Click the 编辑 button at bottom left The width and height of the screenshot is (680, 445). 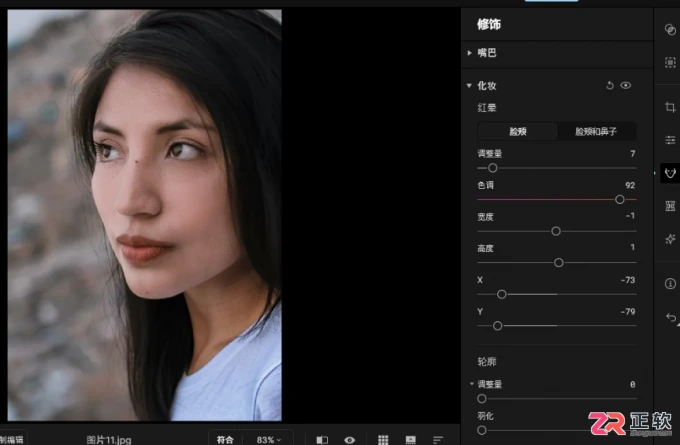tap(12, 440)
